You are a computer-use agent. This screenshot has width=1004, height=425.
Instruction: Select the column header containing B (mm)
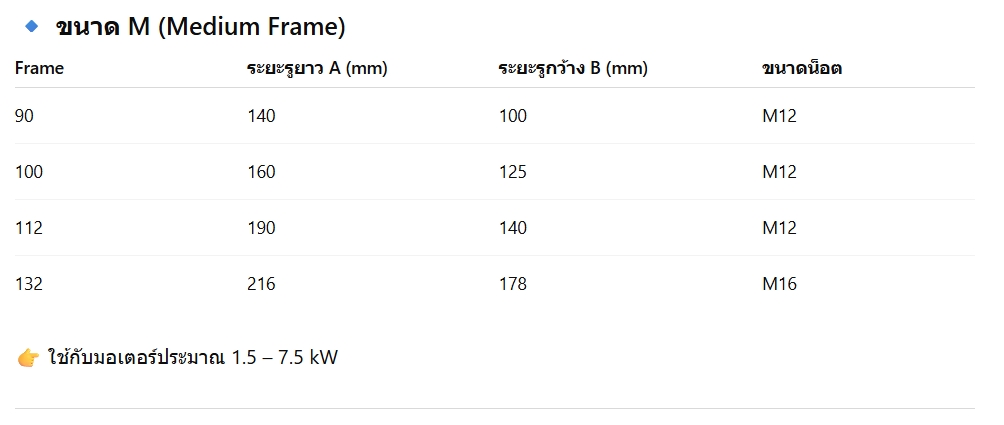pyautogui.click(x=572, y=68)
